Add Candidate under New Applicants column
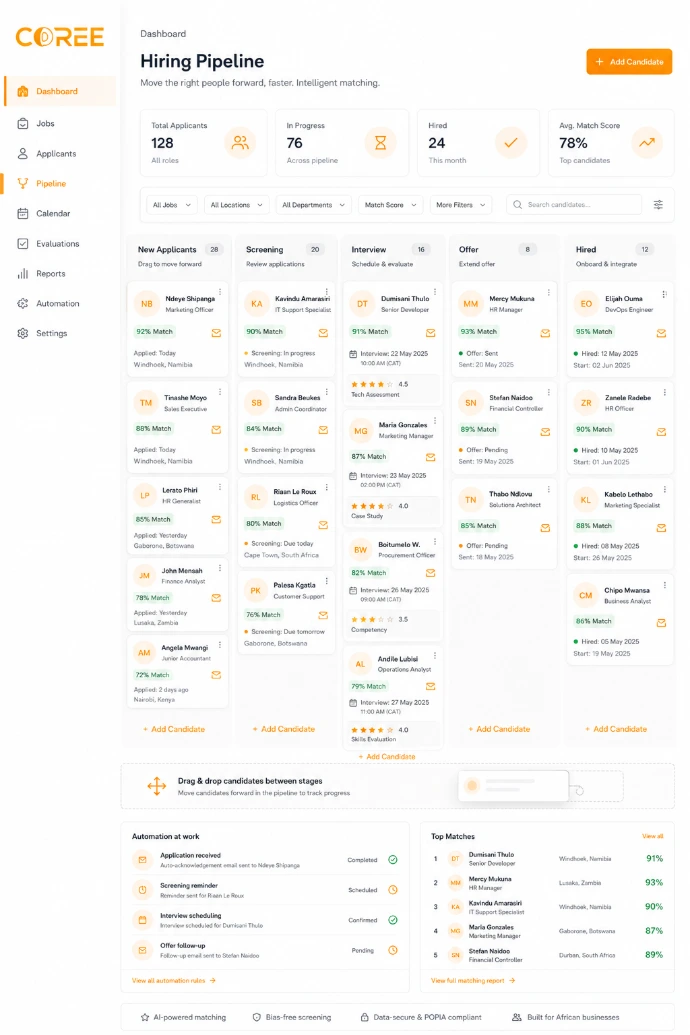Image resolution: width=690 pixels, height=1035 pixels. 174,729
